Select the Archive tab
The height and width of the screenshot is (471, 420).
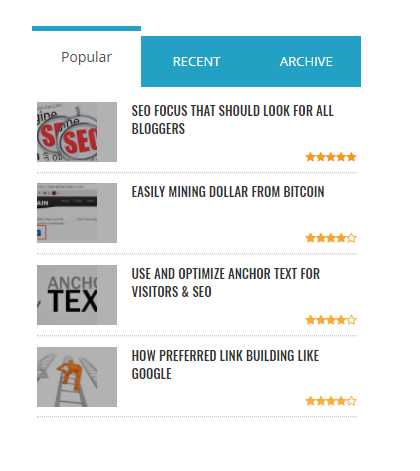pos(306,62)
